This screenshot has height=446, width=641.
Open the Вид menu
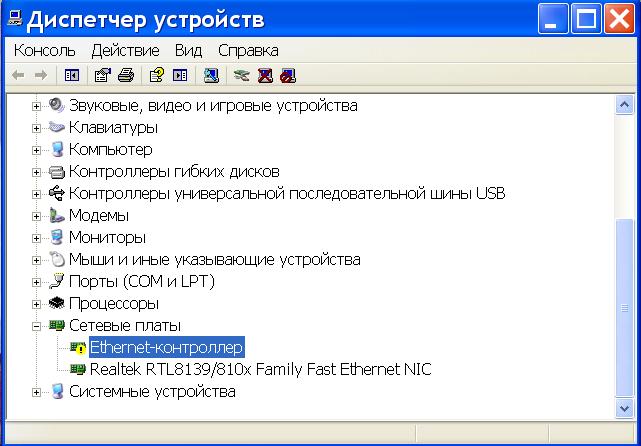[188, 51]
